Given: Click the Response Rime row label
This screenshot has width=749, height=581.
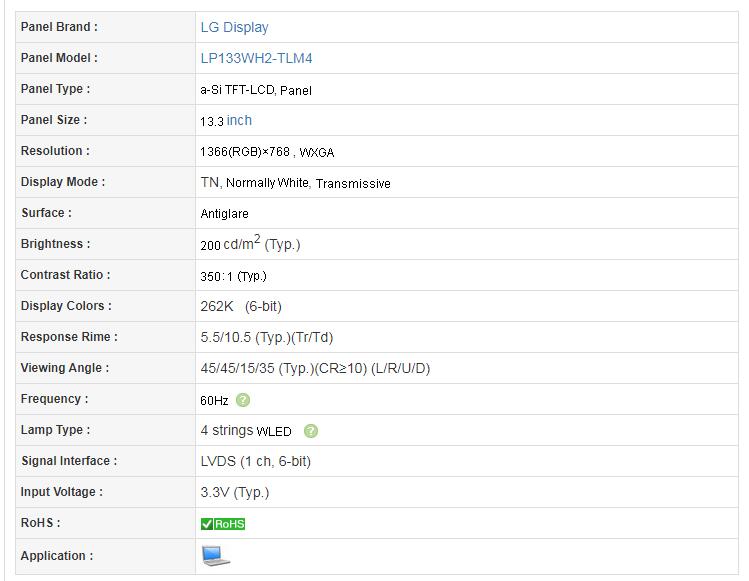Looking at the screenshot, I should (69, 337).
